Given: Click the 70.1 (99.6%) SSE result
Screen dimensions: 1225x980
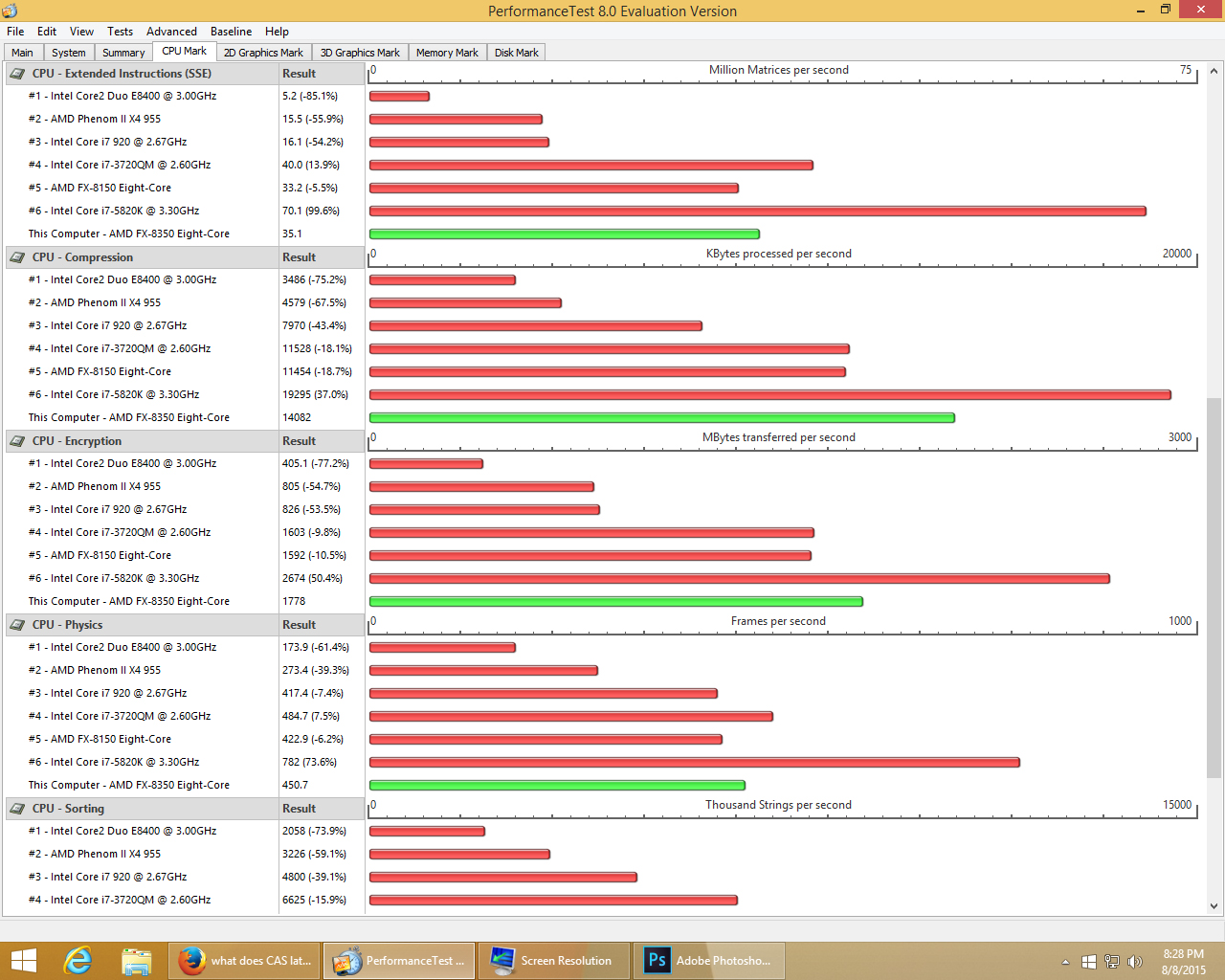Looking at the screenshot, I should click(311, 211).
